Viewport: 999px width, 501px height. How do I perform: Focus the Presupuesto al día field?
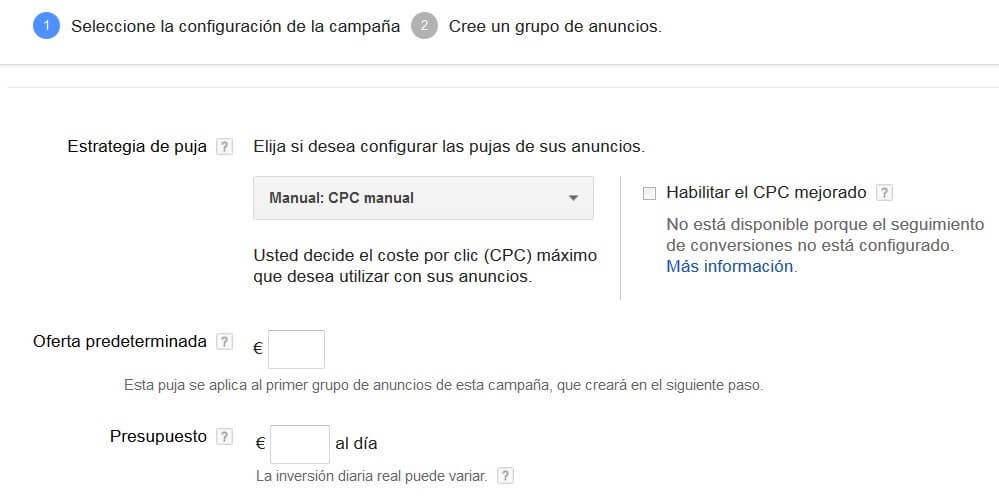pyautogui.click(x=299, y=444)
